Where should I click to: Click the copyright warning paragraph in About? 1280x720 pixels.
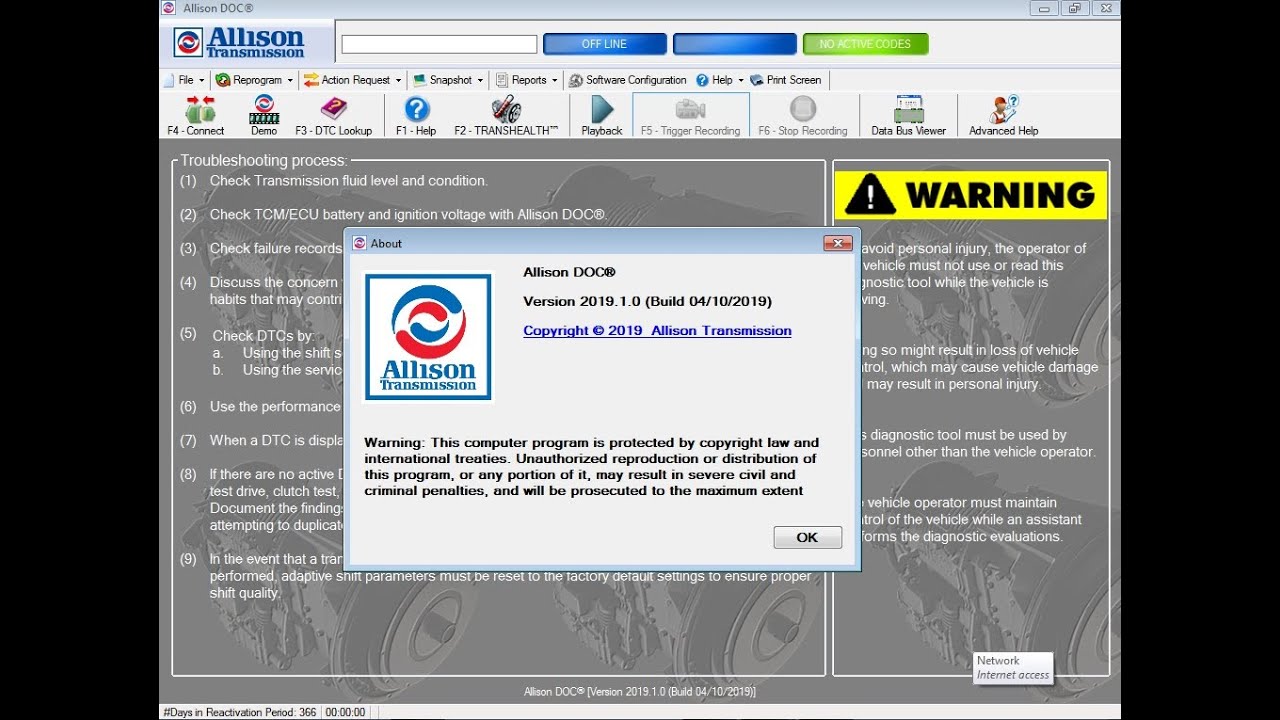tap(591, 467)
